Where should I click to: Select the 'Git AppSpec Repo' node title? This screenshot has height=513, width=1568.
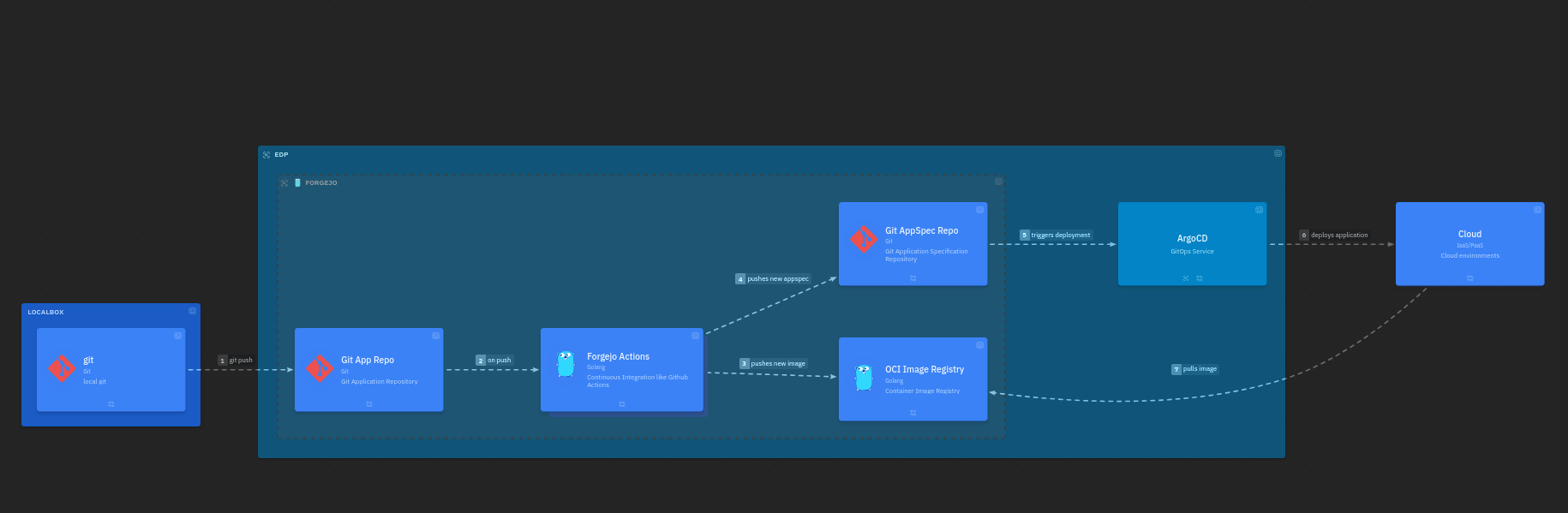pyautogui.click(x=922, y=231)
